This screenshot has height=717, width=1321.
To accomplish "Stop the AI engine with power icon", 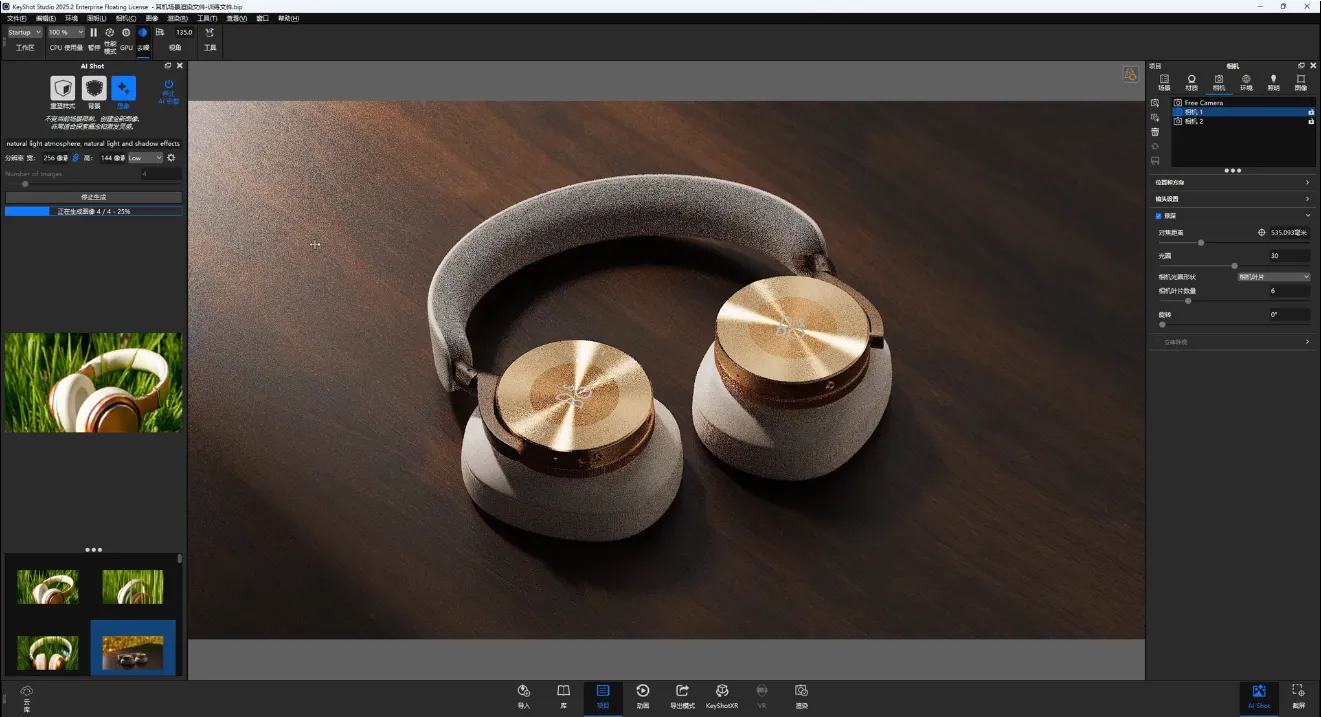I will tap(168, 86).
